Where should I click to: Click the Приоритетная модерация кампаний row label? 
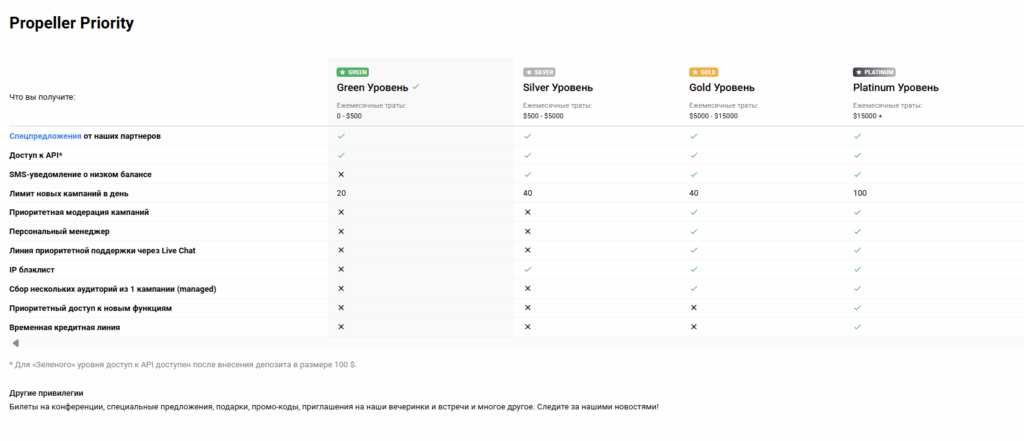click(79, 212)
